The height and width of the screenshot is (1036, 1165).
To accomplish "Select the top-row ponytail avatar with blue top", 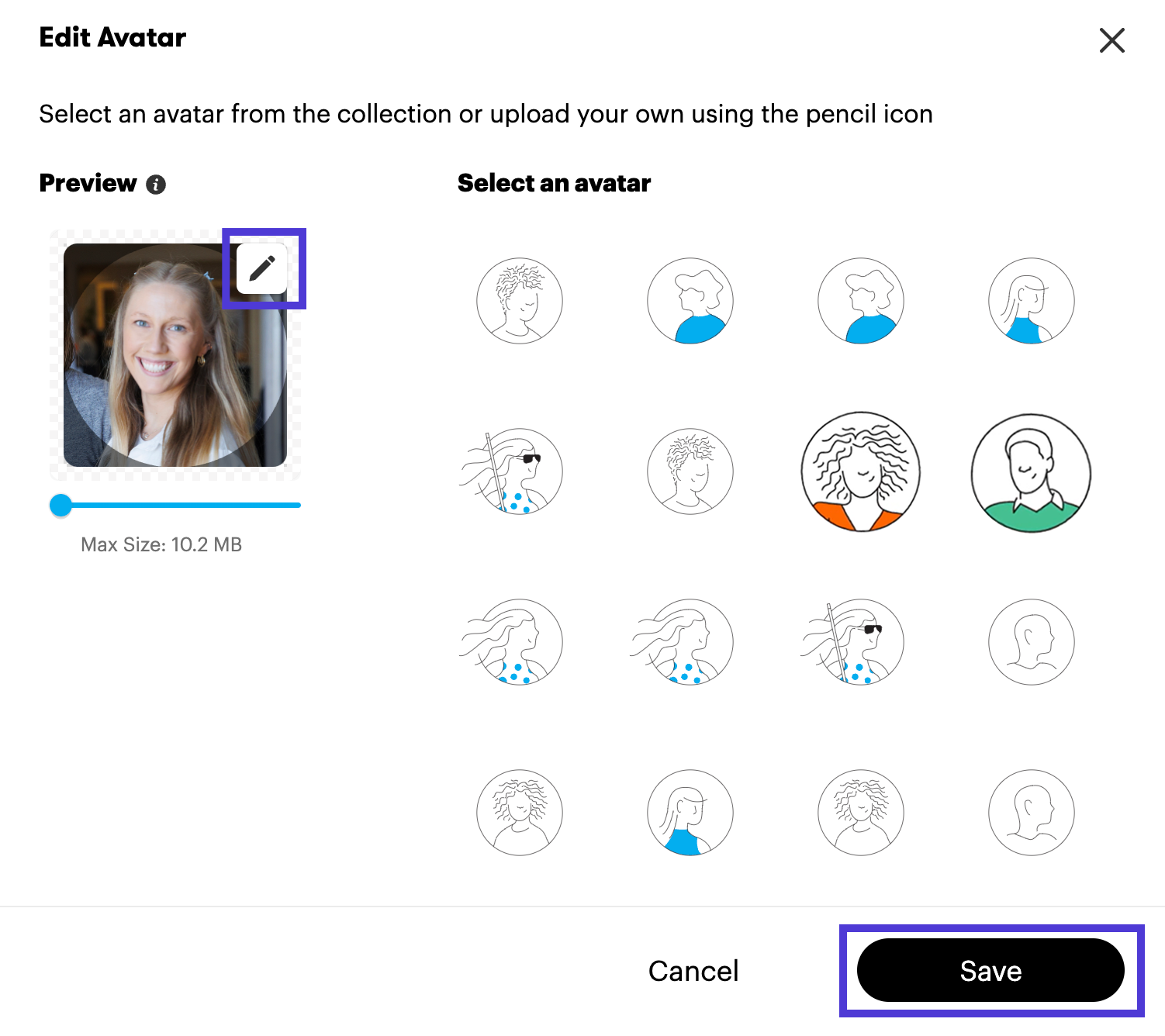I will point(1032,301).
